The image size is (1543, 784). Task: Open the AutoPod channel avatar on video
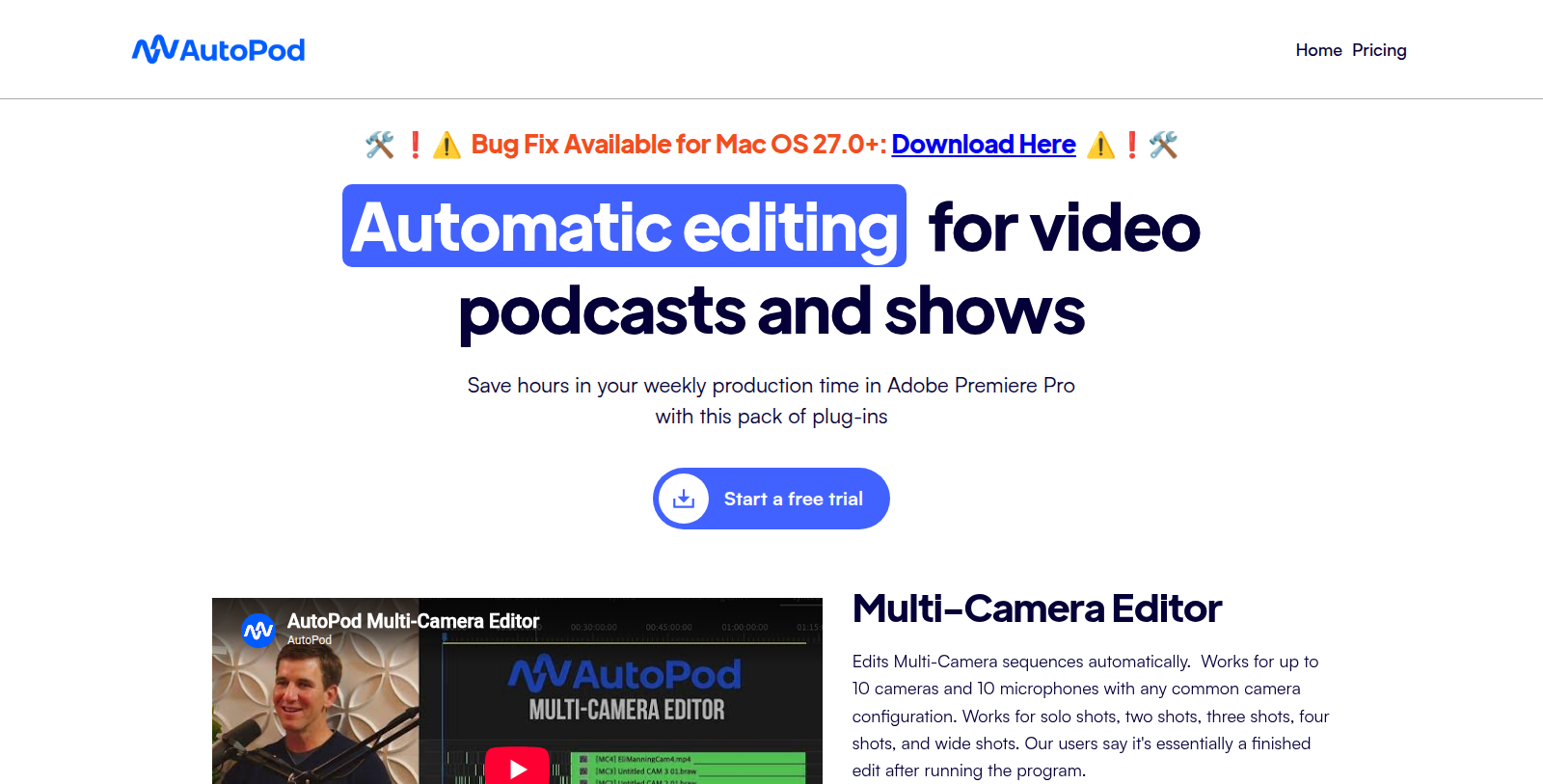point(258,631)
